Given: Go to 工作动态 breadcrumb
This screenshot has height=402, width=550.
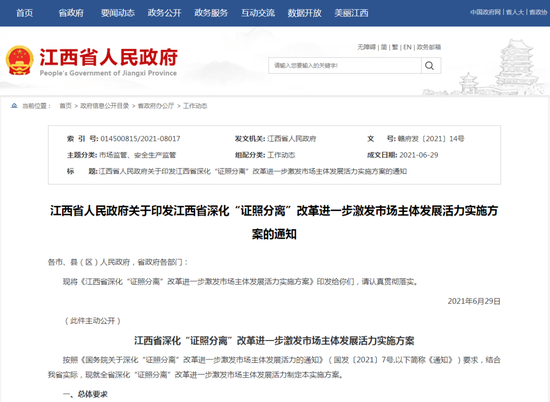Looking at the screenshot, I should click(x=195, y=106).
